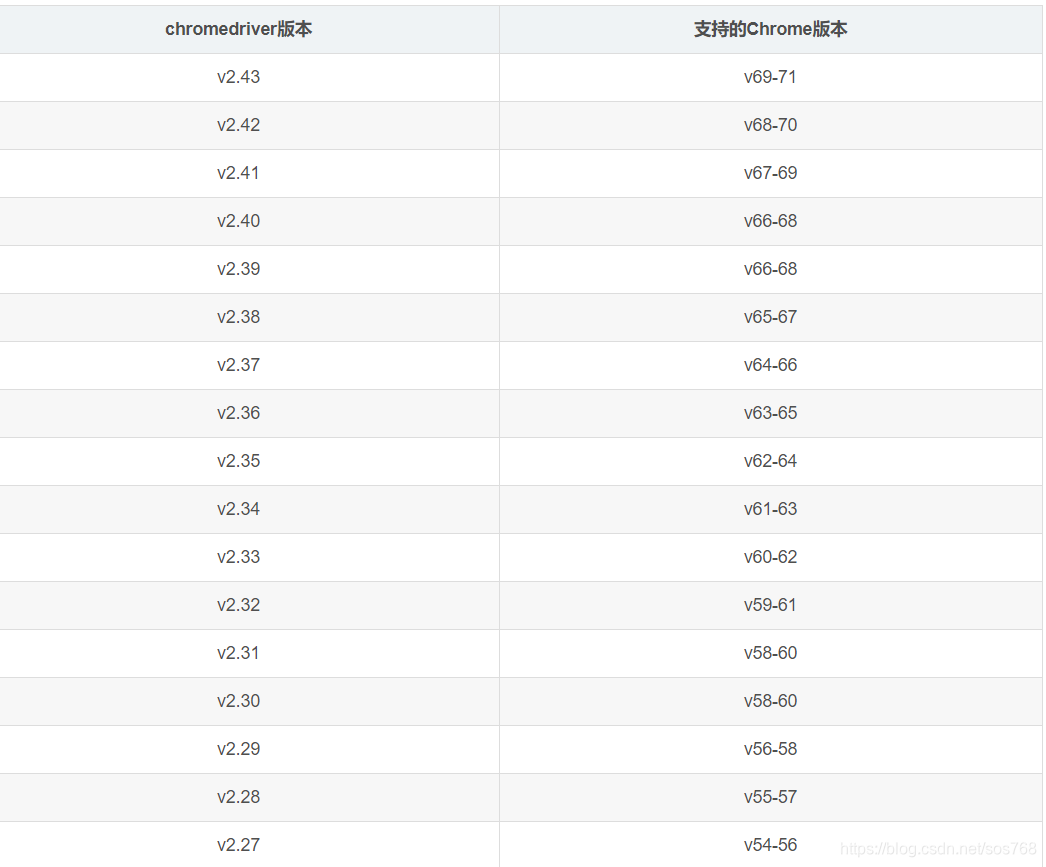This screenshot has height=867, width=1046.
Task: Select the v56-58 cell
Action: [770, 750]
